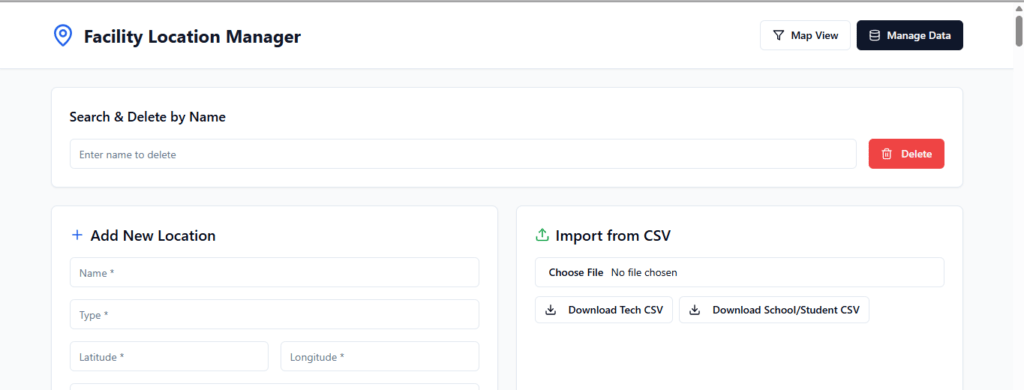The height and width of the screenshot is (390, 1024).
Task: Click the funnel icon in Map View
Action: pyautogui.click(x=778, y=35)
